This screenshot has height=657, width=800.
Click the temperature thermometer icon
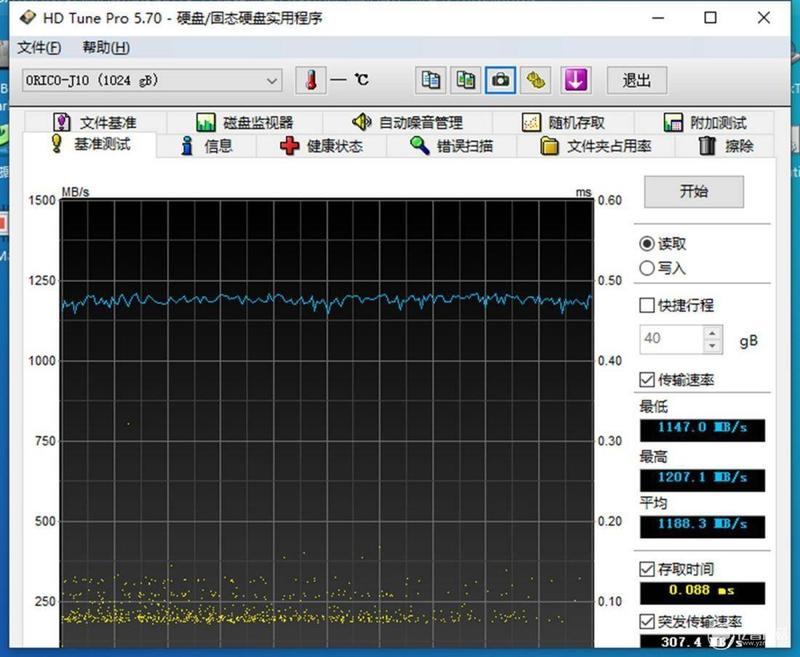point(311,80)
